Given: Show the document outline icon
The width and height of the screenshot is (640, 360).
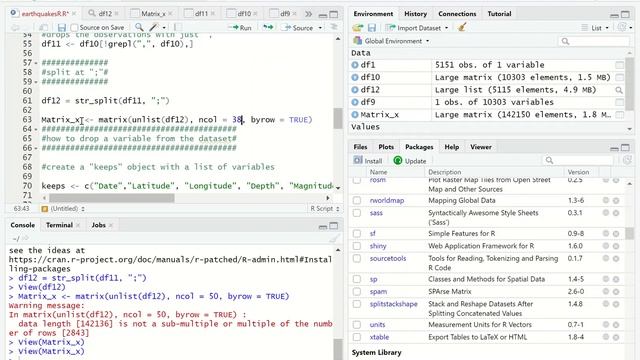Looking at the screenshot, I should point(333,27).
